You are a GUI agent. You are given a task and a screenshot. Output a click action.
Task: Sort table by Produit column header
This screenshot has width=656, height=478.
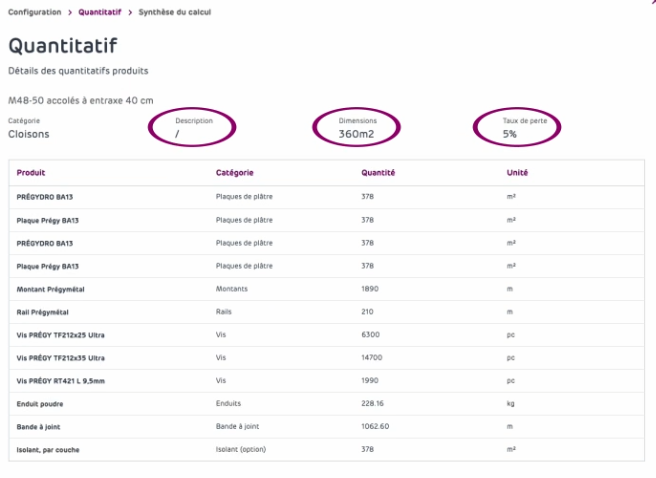(x=31, y=173)
